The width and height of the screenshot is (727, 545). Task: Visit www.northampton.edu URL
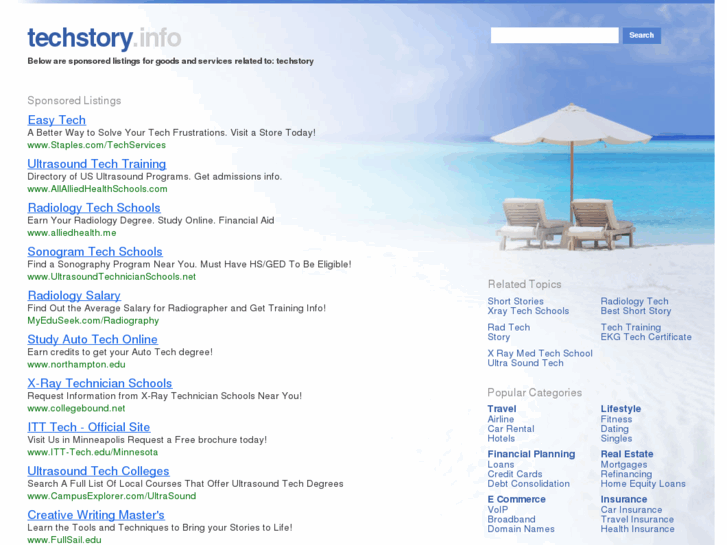pos(77,365)
